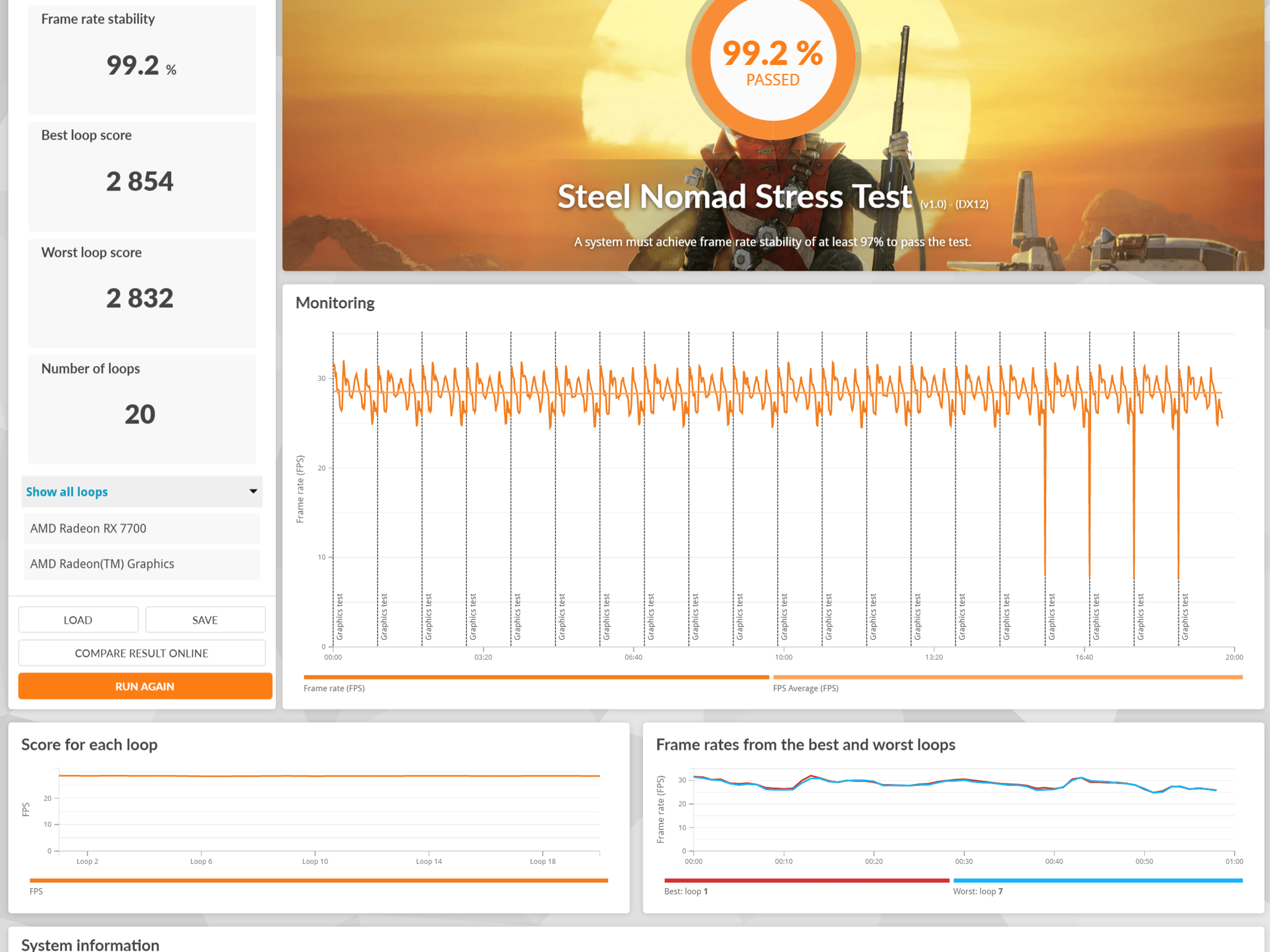Select the AMD Radeon(TM) Graphics entry
Viewport: 1270px width, 952px height.
coord(141,563)
